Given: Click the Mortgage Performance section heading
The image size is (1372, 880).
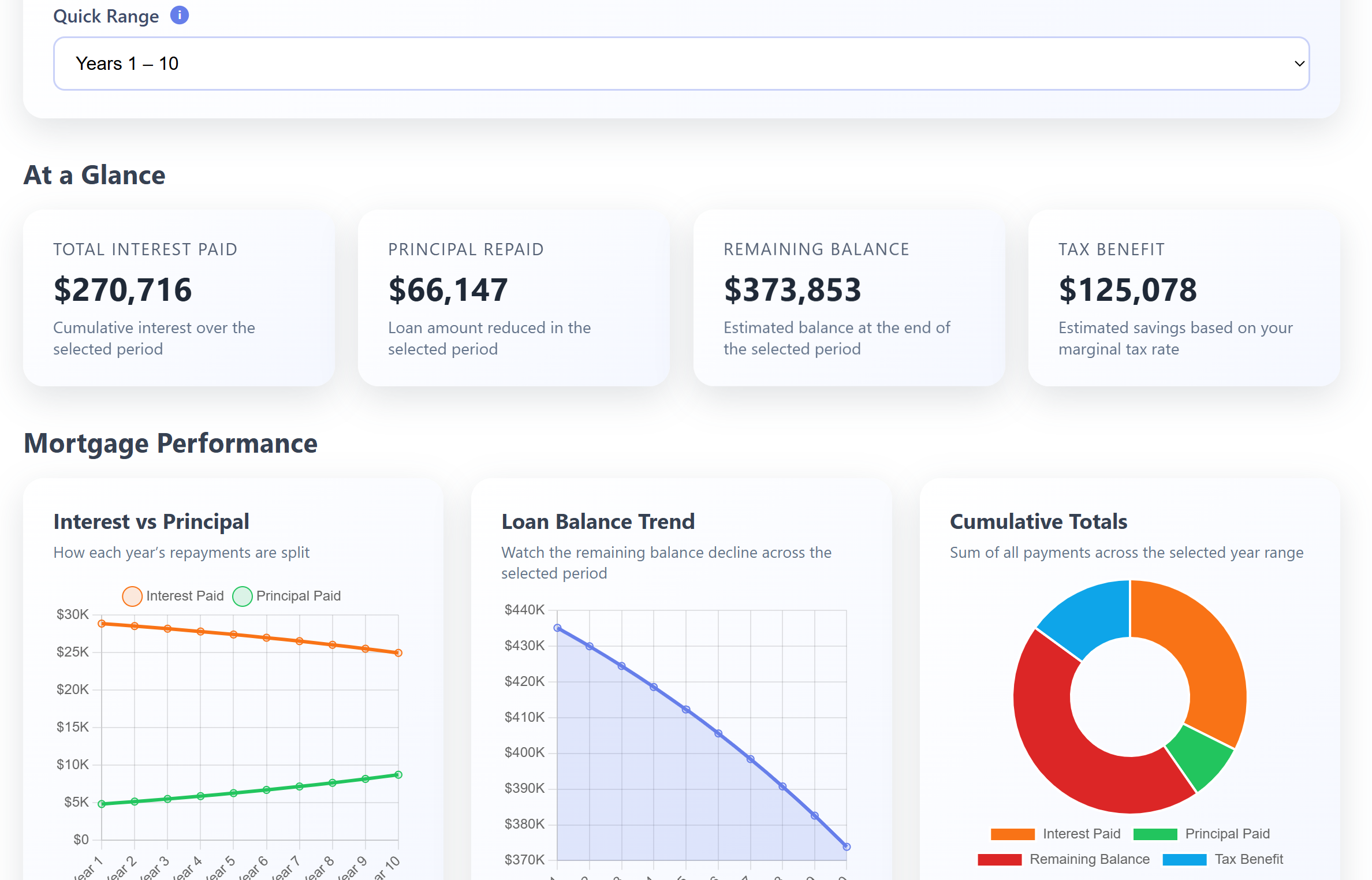Looking at the screenshot, I should (x=170, y=443).
